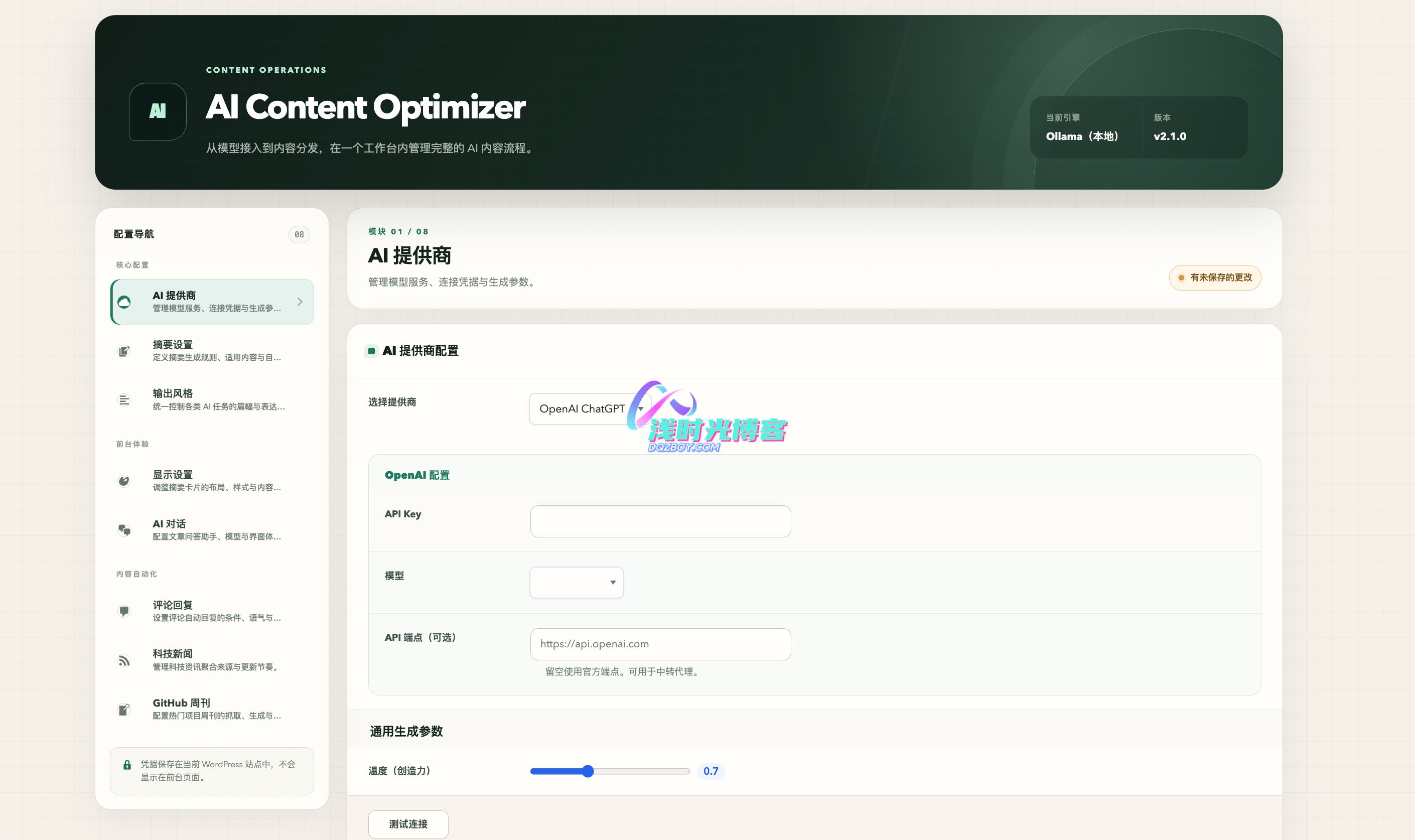Viewport: 1415px width, 840px height.
Task: Click the GitHub 周刊 icon
Action: point(124,709)
